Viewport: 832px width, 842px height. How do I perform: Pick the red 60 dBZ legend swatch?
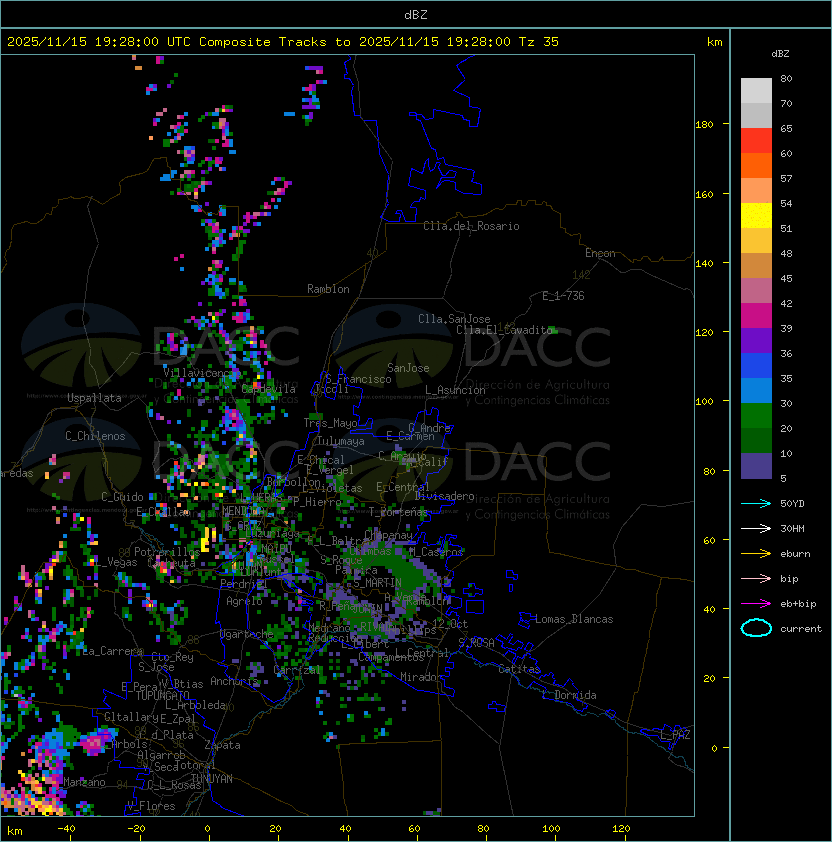[756, 141]
